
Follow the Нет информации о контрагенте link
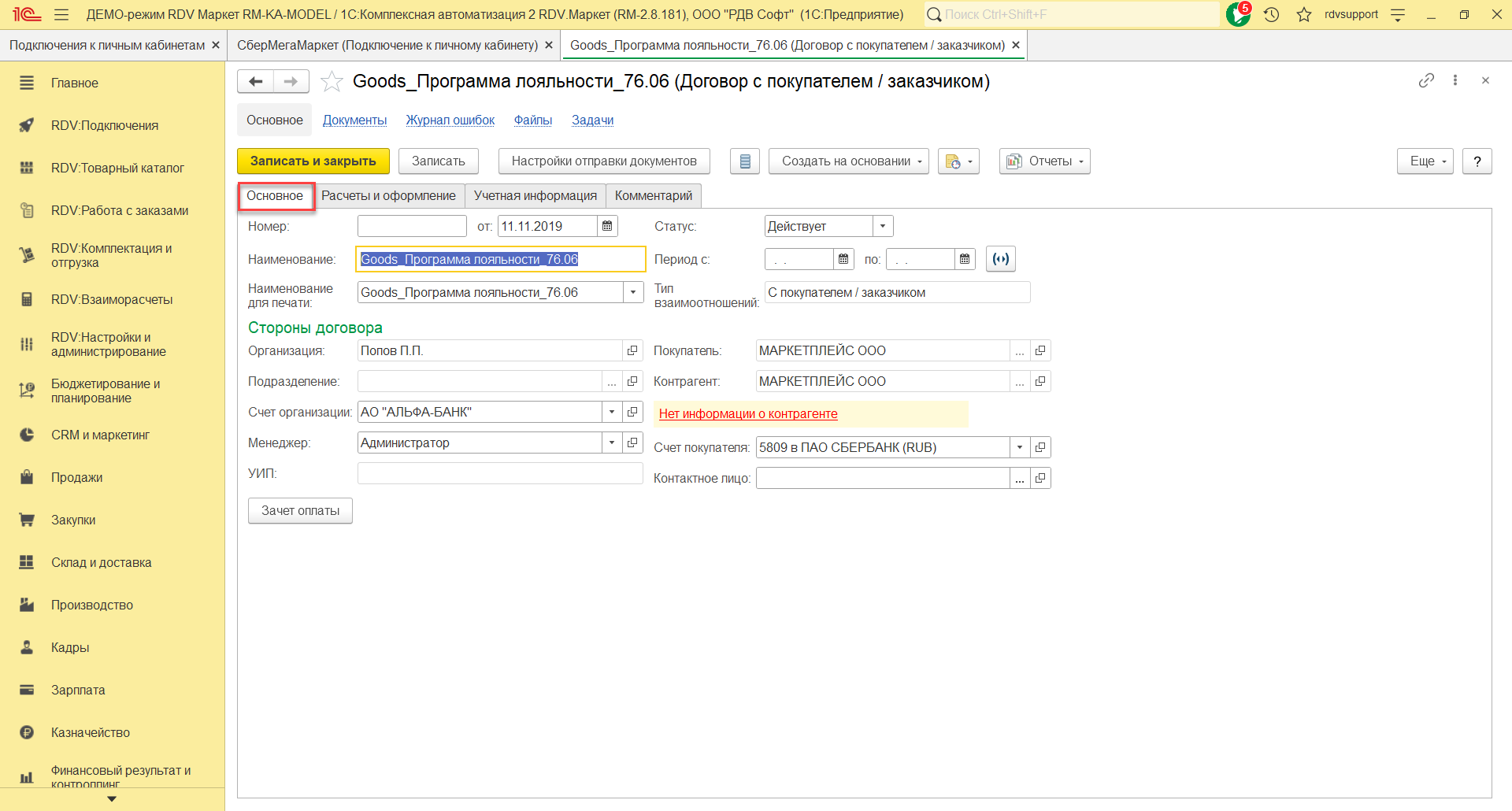[x=747, y=414]
